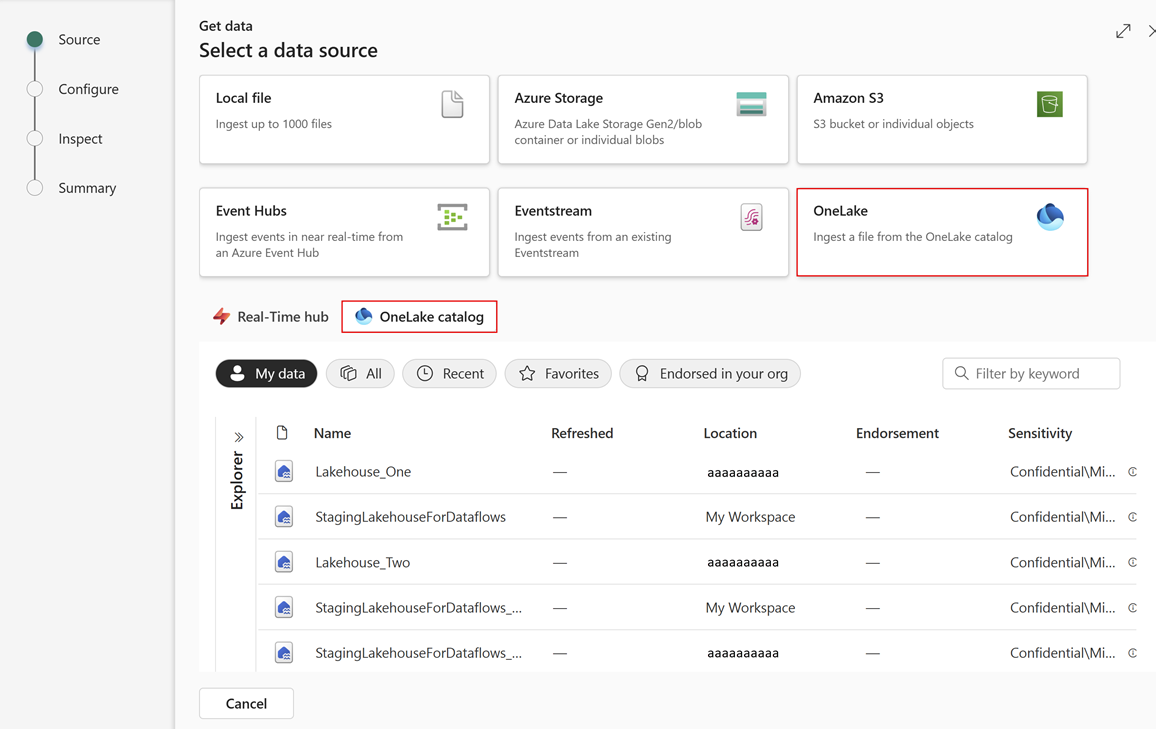Select the Lakehouse_One row
This screenshot has width=1156, height=729.
click(x=697, y=472)
